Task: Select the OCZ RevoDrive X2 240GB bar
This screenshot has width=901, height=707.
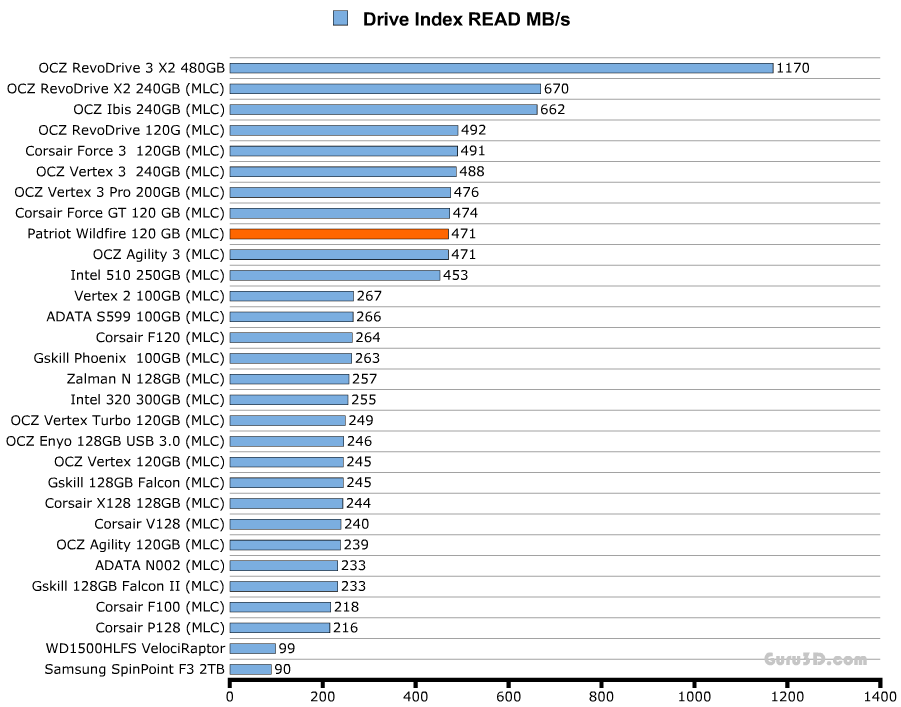Action: tap(385, 89)
